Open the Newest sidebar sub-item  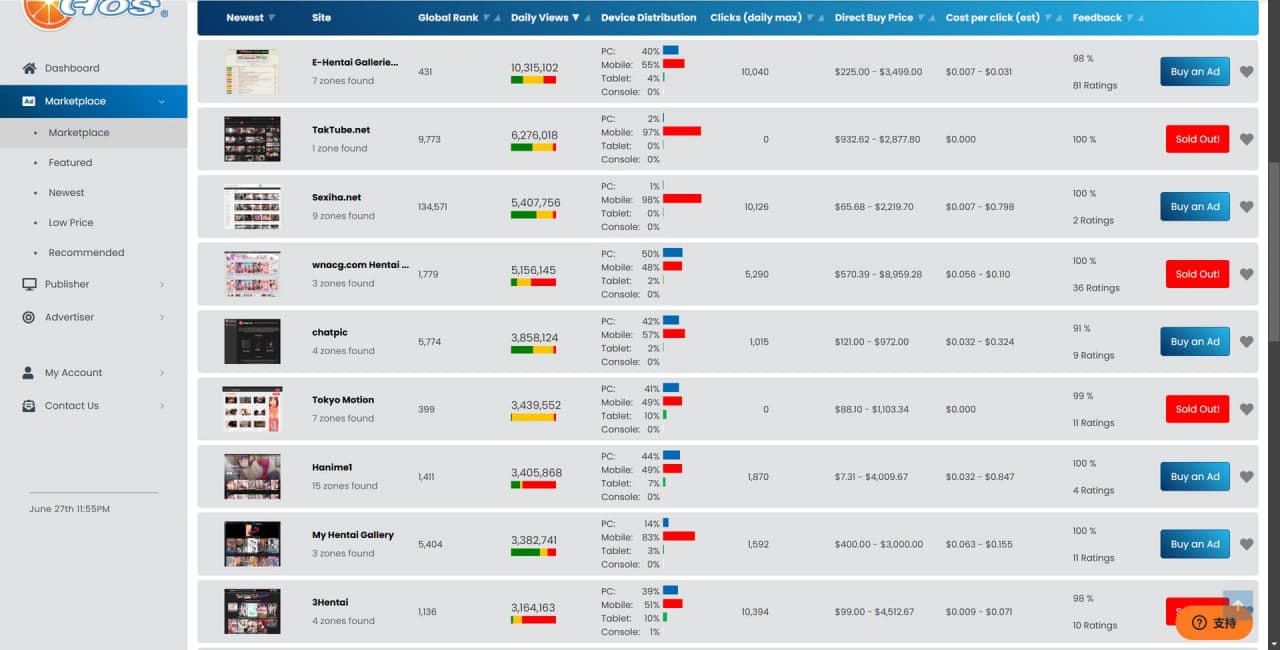tap(66, 193)
